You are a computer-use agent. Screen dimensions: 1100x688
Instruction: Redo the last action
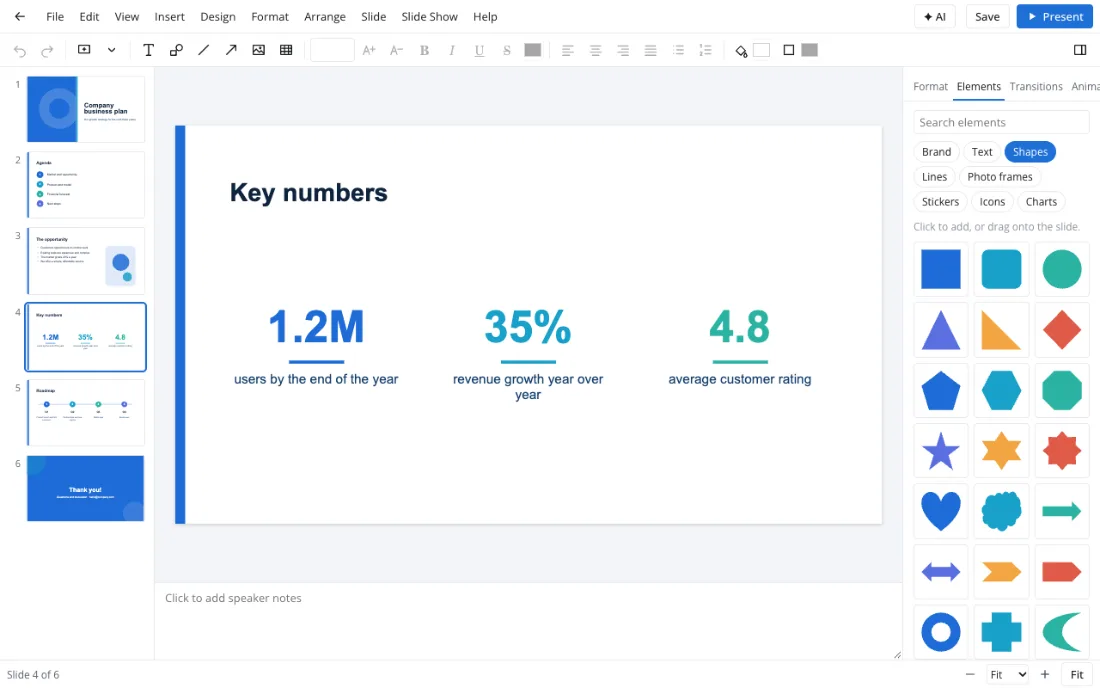[47, 50]
